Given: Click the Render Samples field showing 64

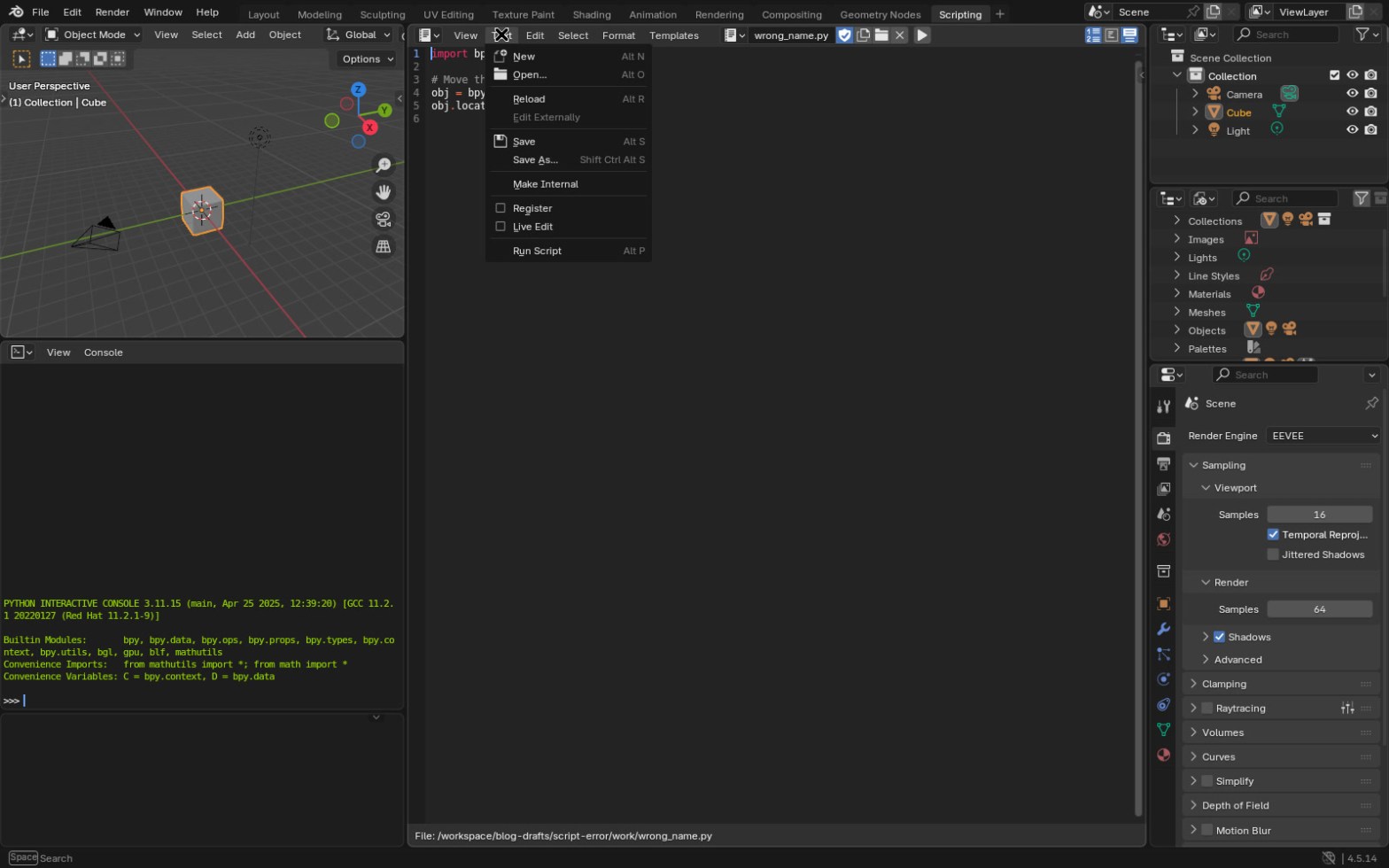Looking at the screenshot, I should [1319, 609].
